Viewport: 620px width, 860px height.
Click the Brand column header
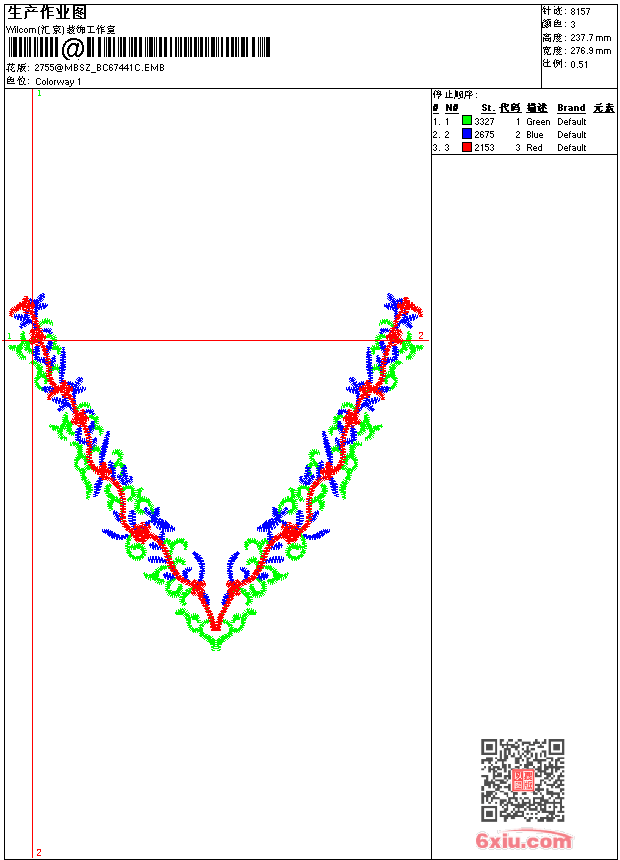(571, 108)
